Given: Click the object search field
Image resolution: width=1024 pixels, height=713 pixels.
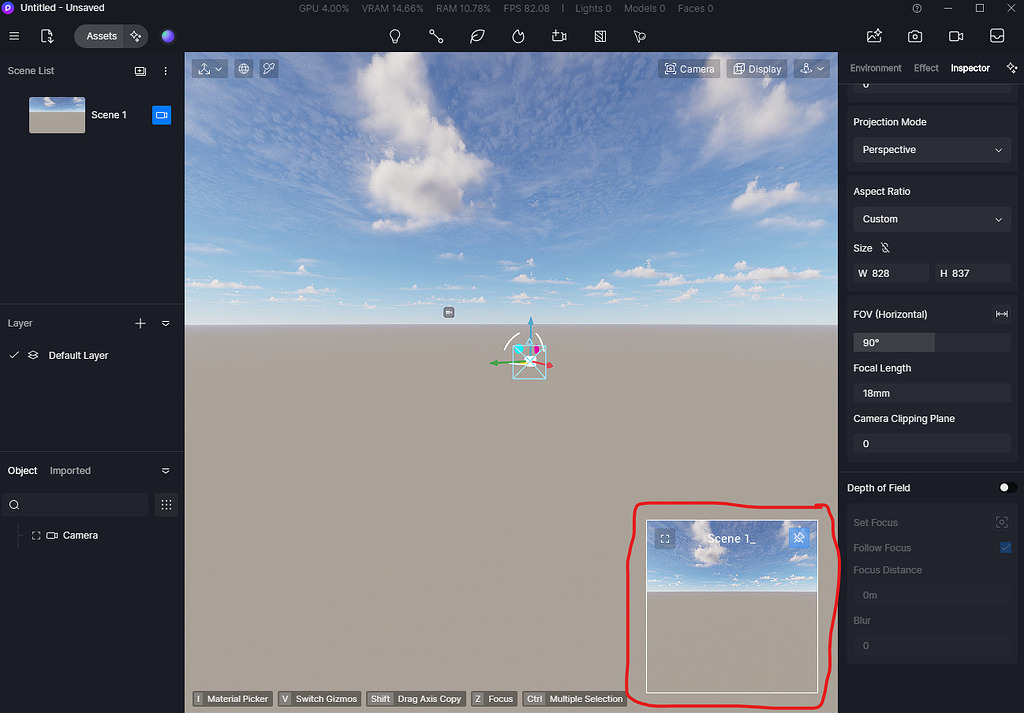Looking at the screenshot, I should click(x=76, y=505).
